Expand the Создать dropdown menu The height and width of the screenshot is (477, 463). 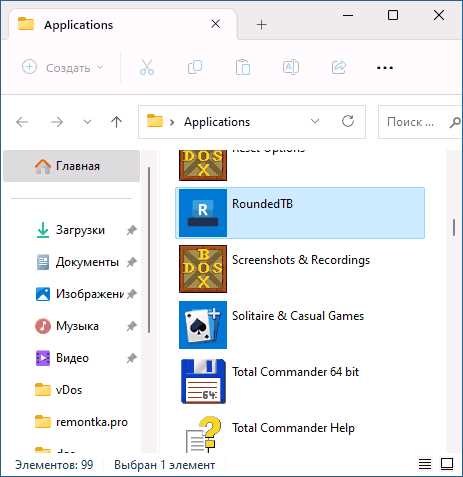coord(100,68)
